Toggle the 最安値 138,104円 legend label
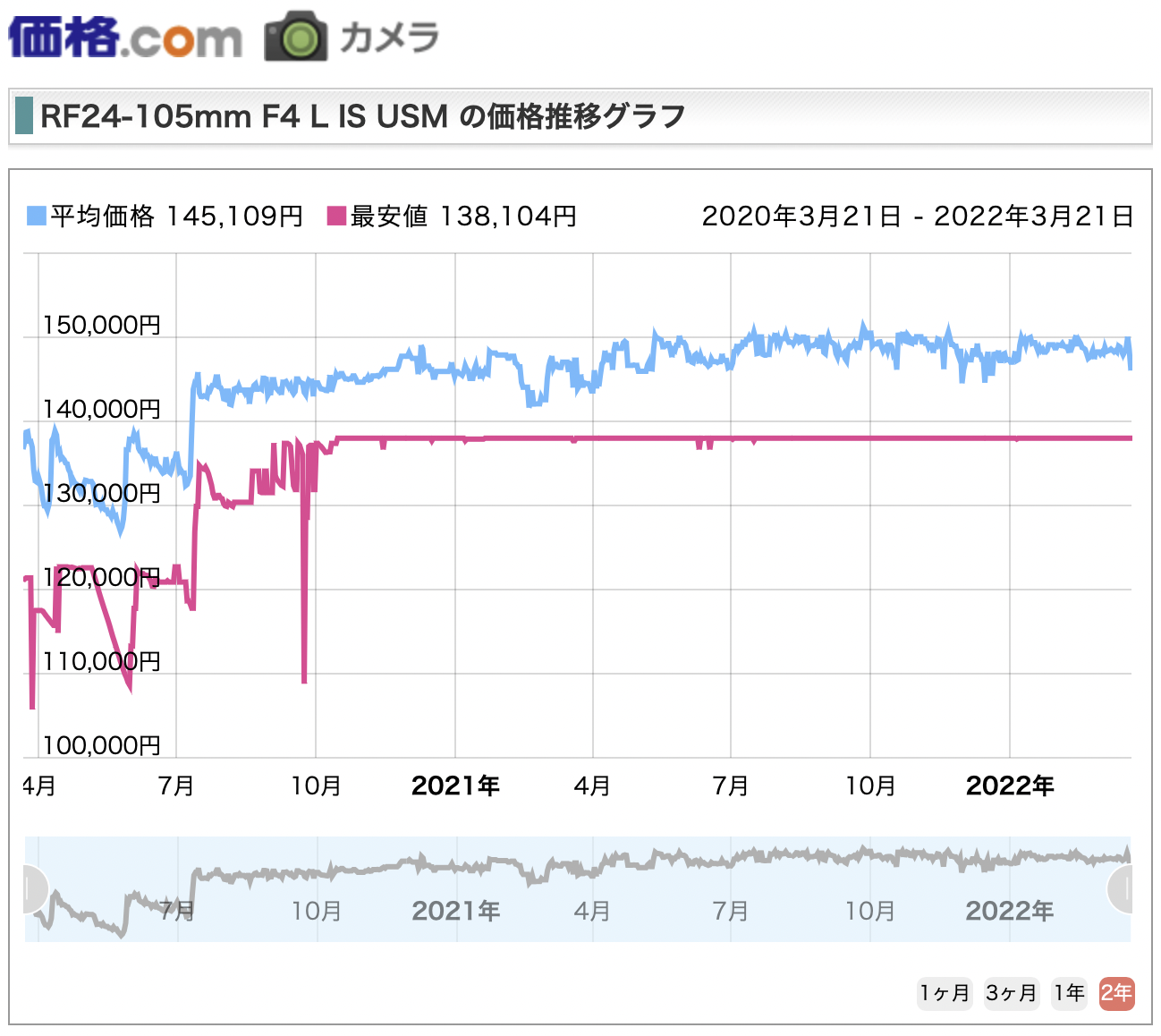Viewport: 1161px width, 1036px height. pos(463,216)
